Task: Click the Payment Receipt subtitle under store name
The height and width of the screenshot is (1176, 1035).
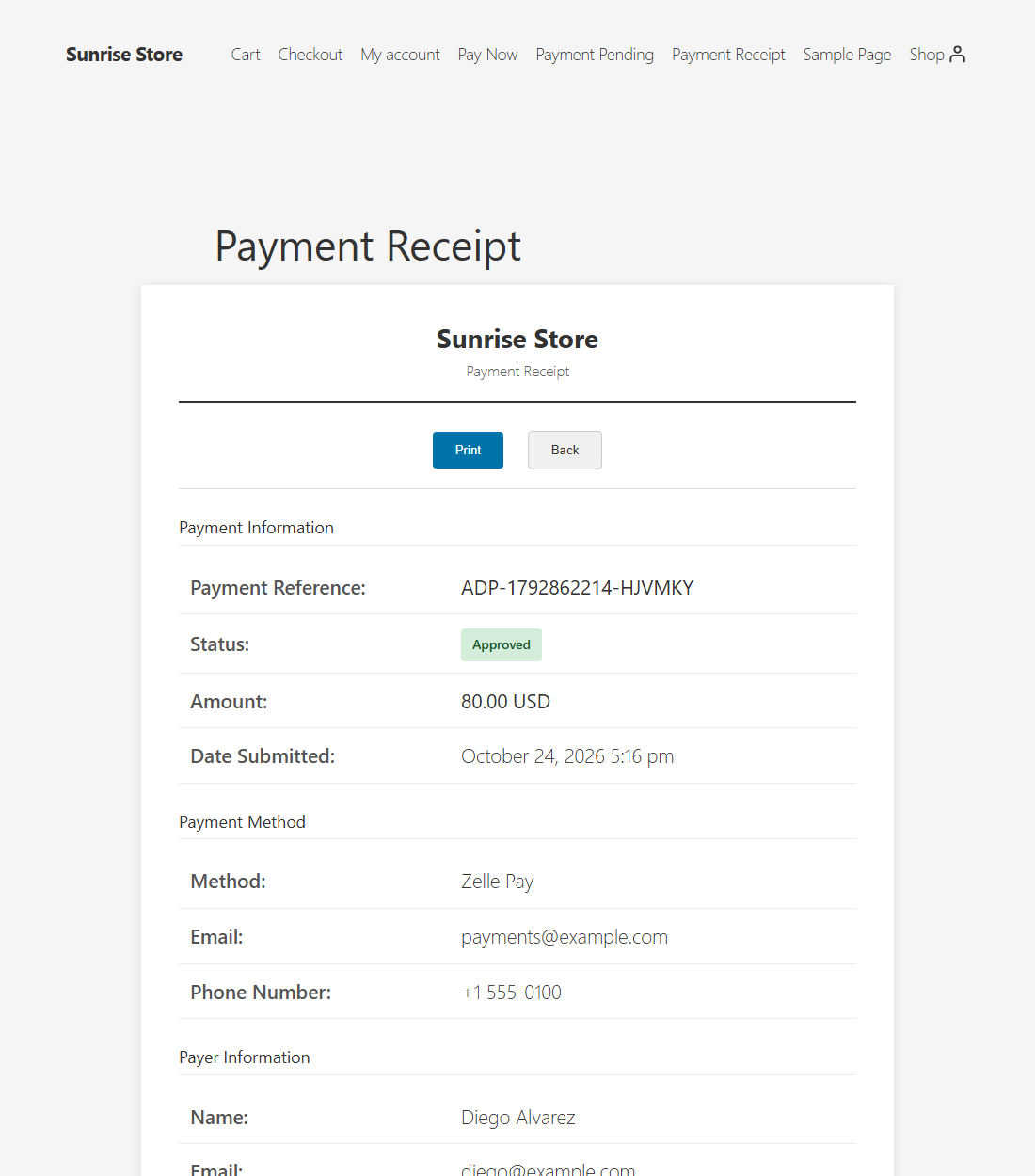Action: point(517,372)
